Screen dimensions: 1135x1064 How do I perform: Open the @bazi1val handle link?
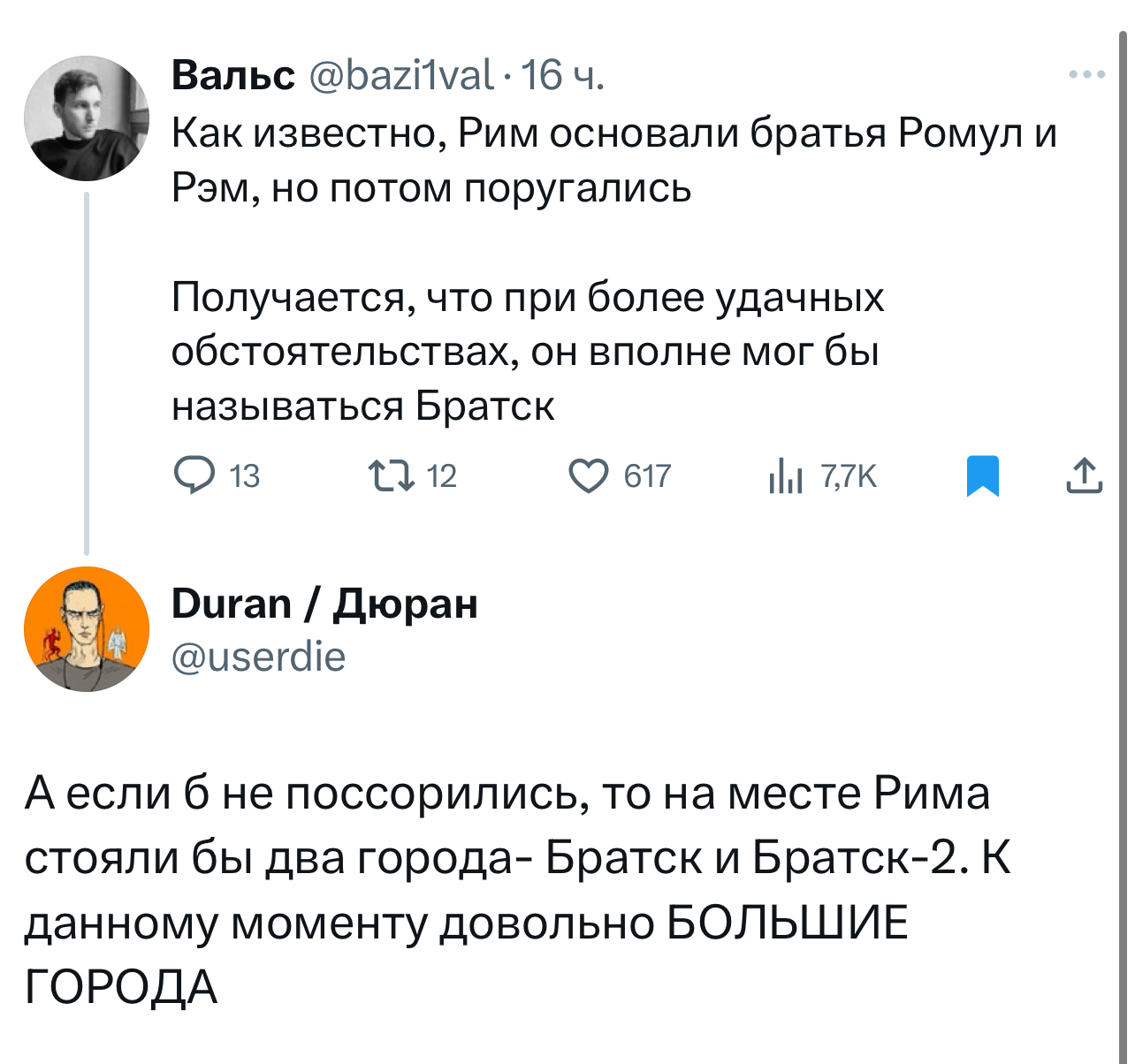401,76
